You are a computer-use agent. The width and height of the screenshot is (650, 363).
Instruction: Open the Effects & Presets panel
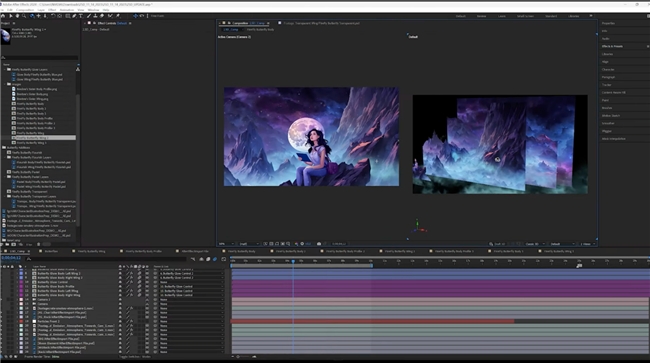(612, 46)
